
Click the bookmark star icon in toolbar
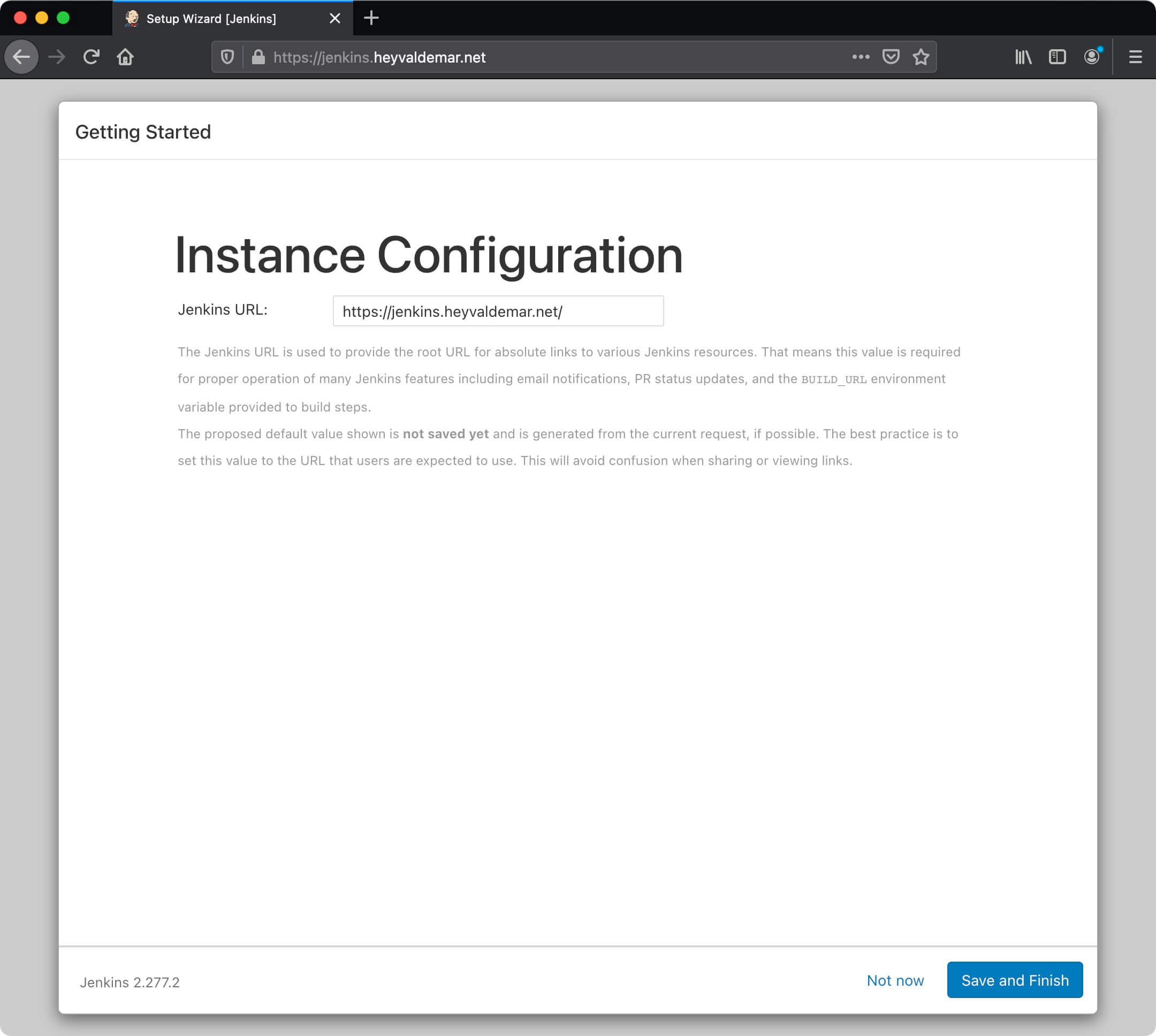coord(922,56)
